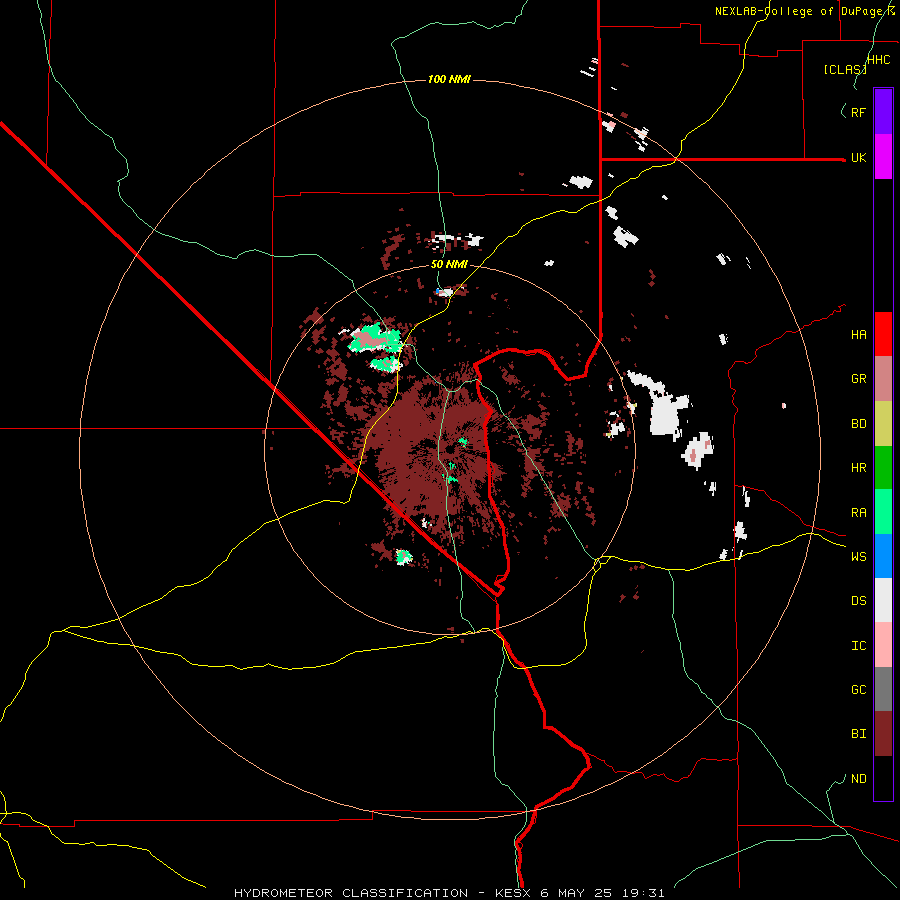This screenshot has height=900, width=900.
Task: Click the DS legend label
Action: (858, 601)
